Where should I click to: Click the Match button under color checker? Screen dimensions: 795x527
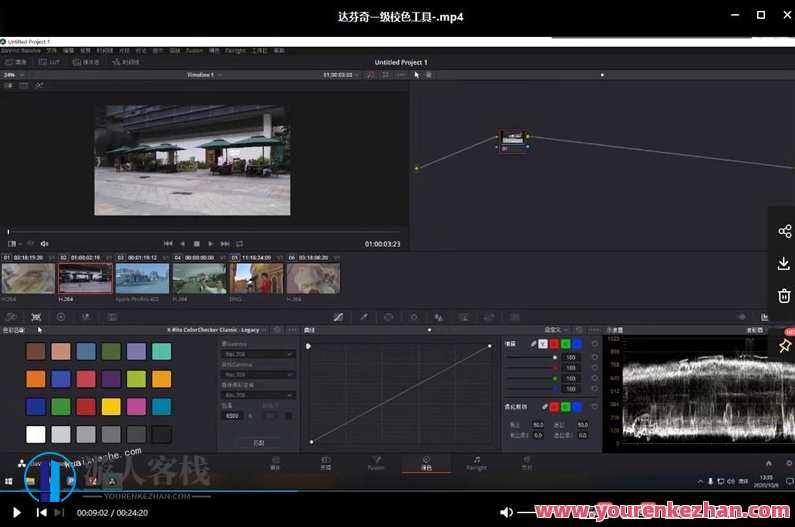point(258,442)
